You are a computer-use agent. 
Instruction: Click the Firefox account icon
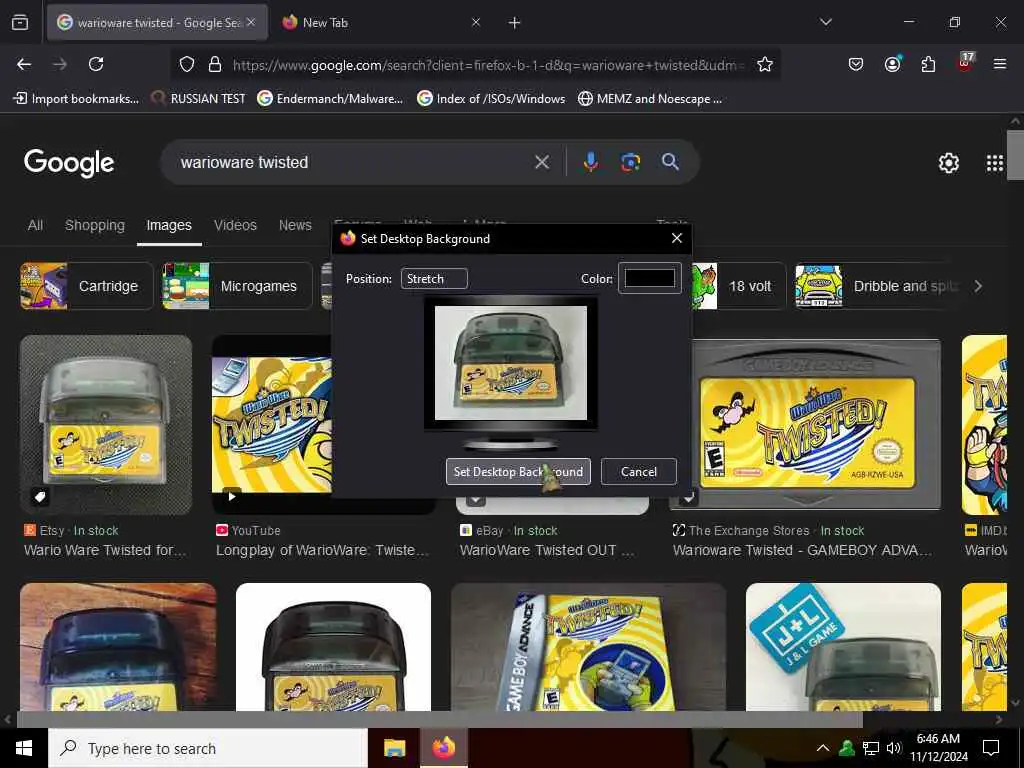892,63
